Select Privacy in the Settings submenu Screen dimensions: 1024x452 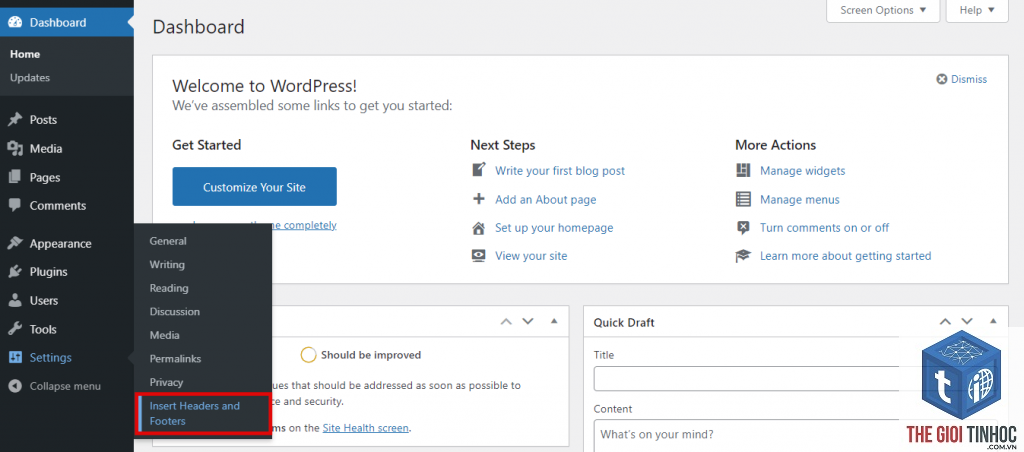[167, 382]
